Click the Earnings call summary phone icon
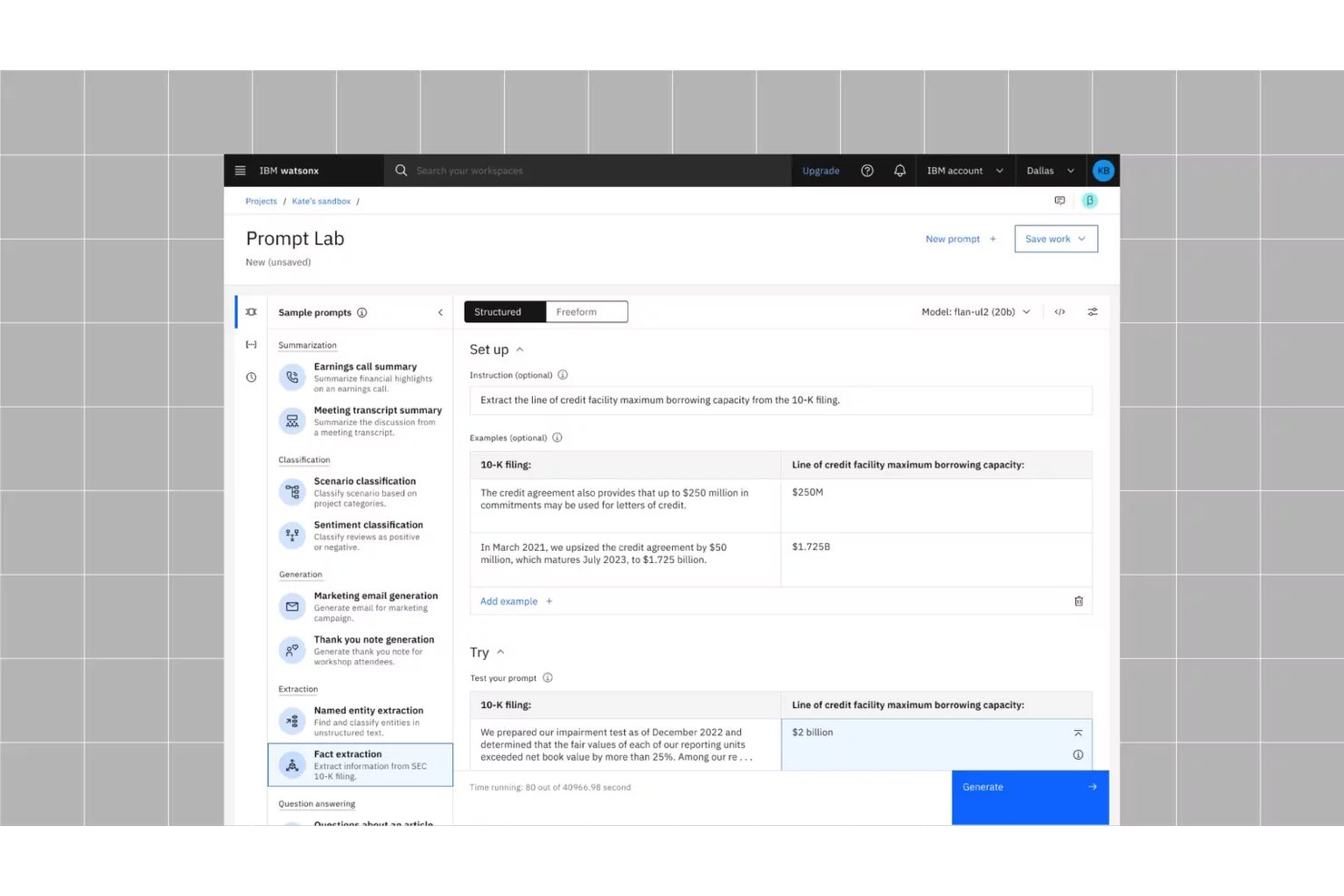This screenshot has height=896, width=1344. tap(292, 378)
